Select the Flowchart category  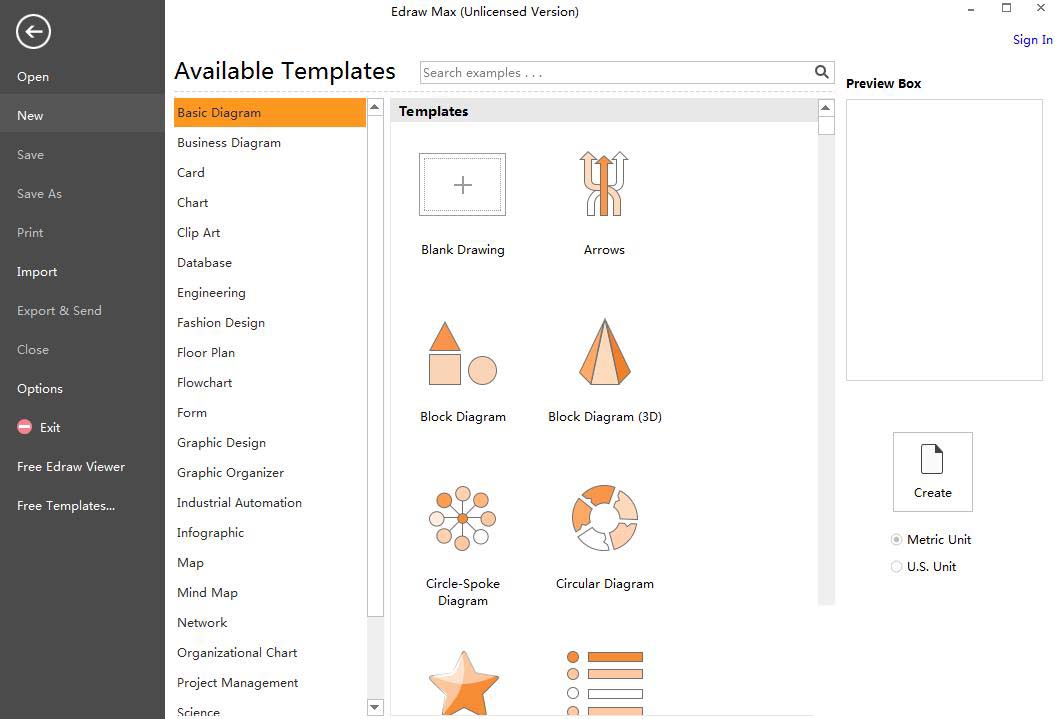click(x=205, y=382)
